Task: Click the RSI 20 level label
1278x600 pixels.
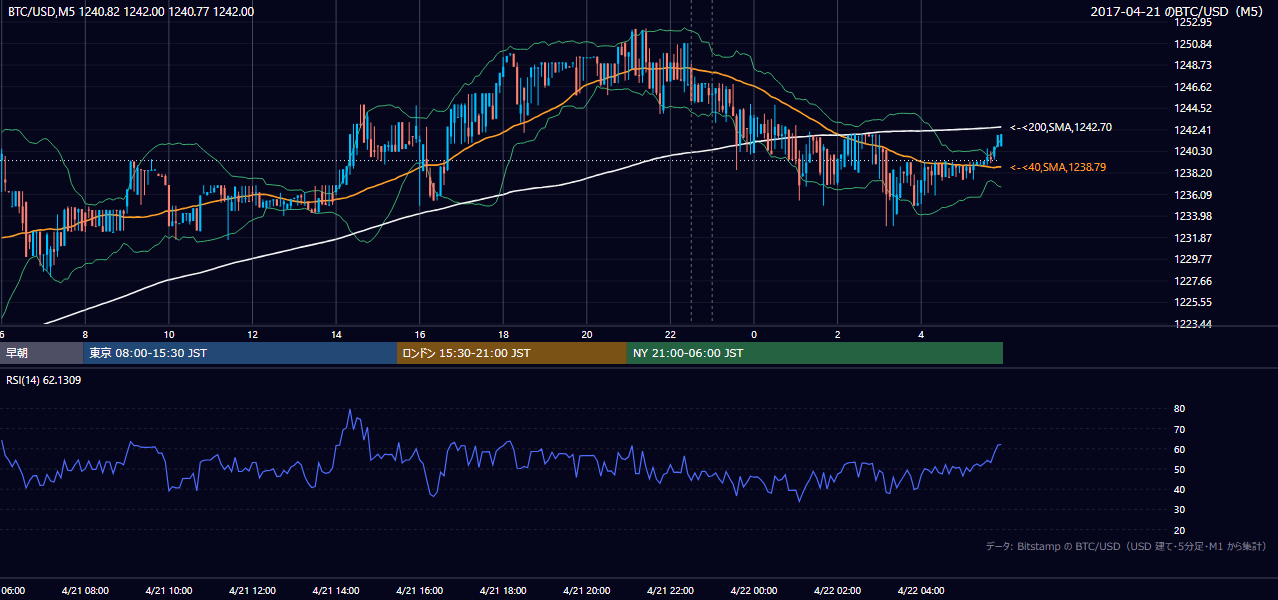Action: coord(1179,530)
